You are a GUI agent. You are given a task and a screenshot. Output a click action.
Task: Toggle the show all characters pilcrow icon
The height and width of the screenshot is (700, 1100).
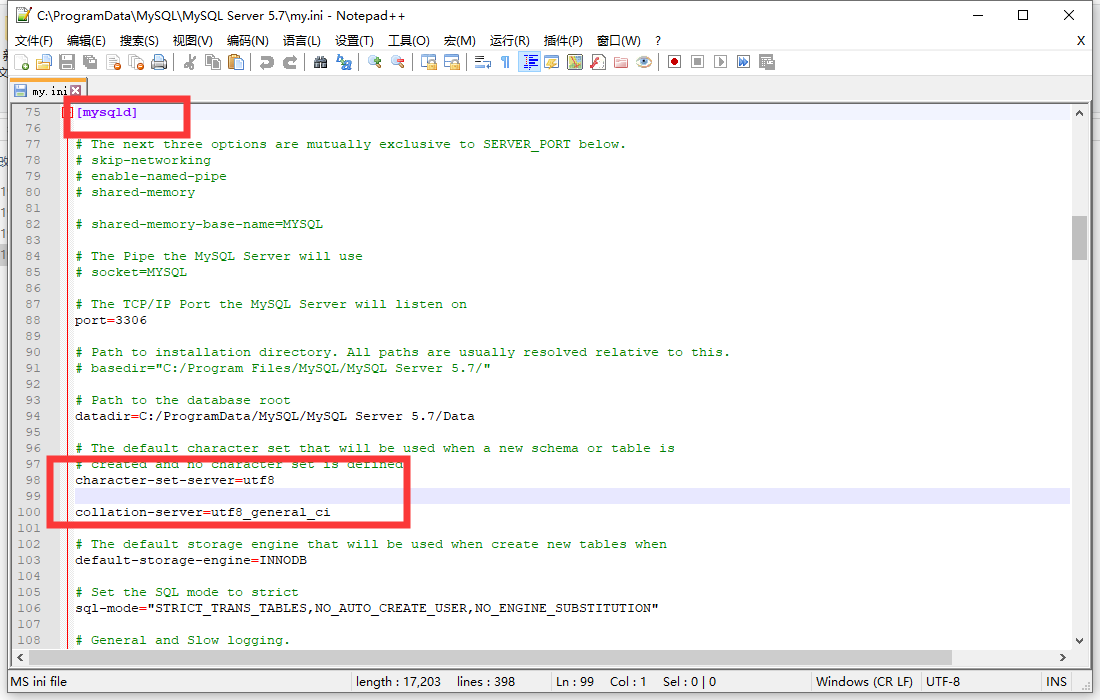coord(505,62)
